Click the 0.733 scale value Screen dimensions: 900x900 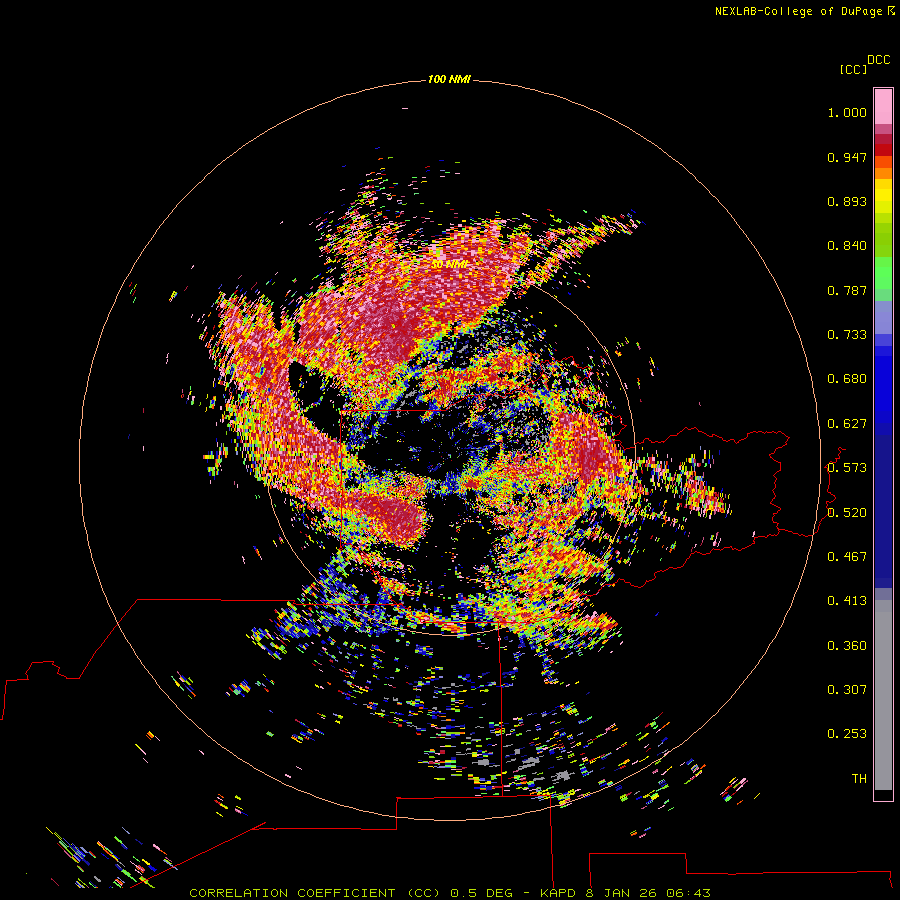(847, 335)
